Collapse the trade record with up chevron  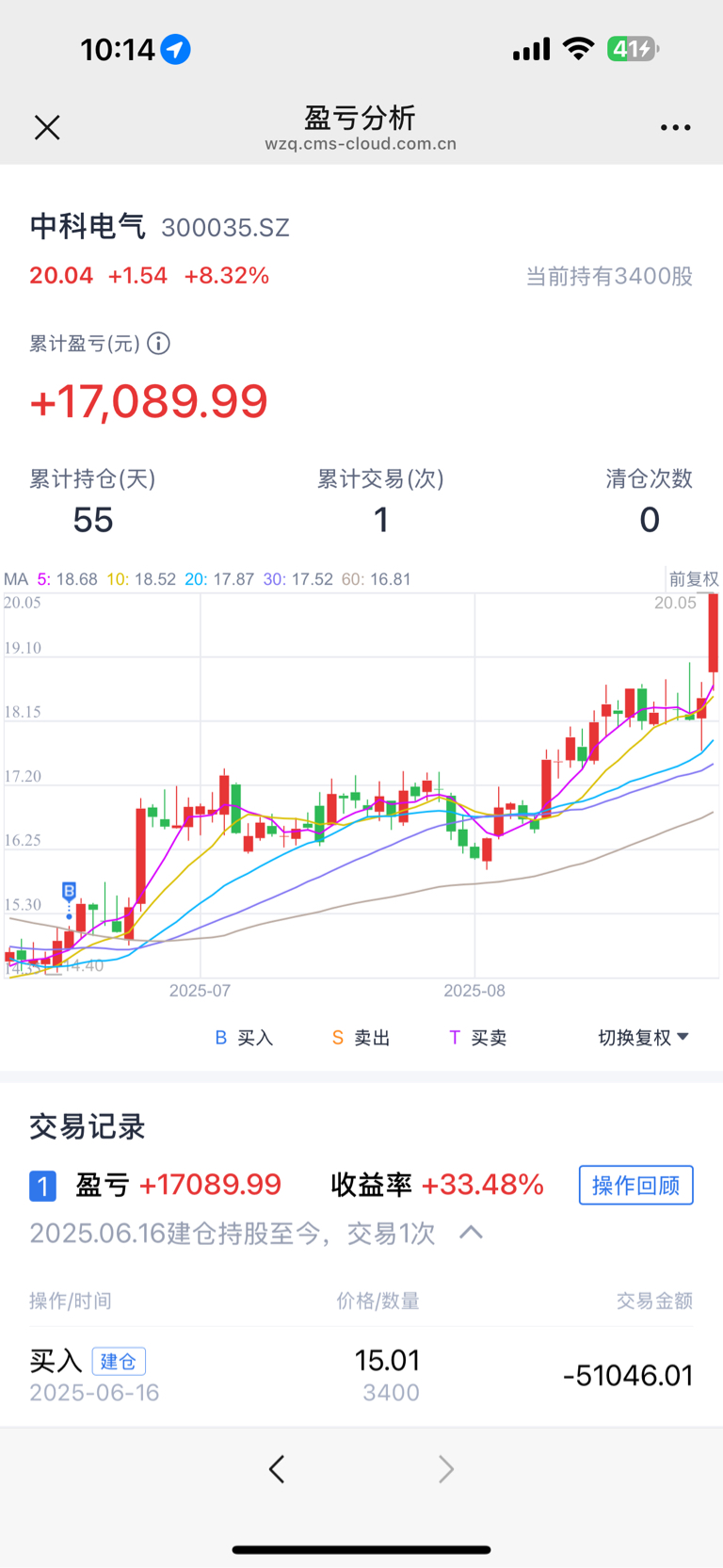[471, 1233]
